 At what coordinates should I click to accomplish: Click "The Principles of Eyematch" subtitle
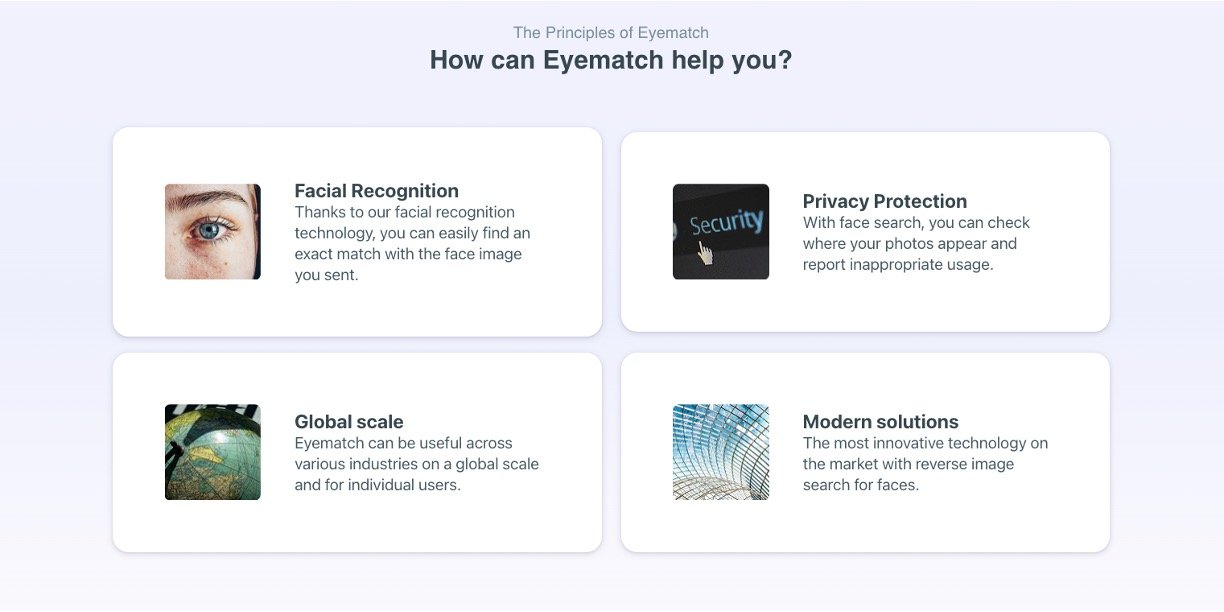tap(611, 33)
